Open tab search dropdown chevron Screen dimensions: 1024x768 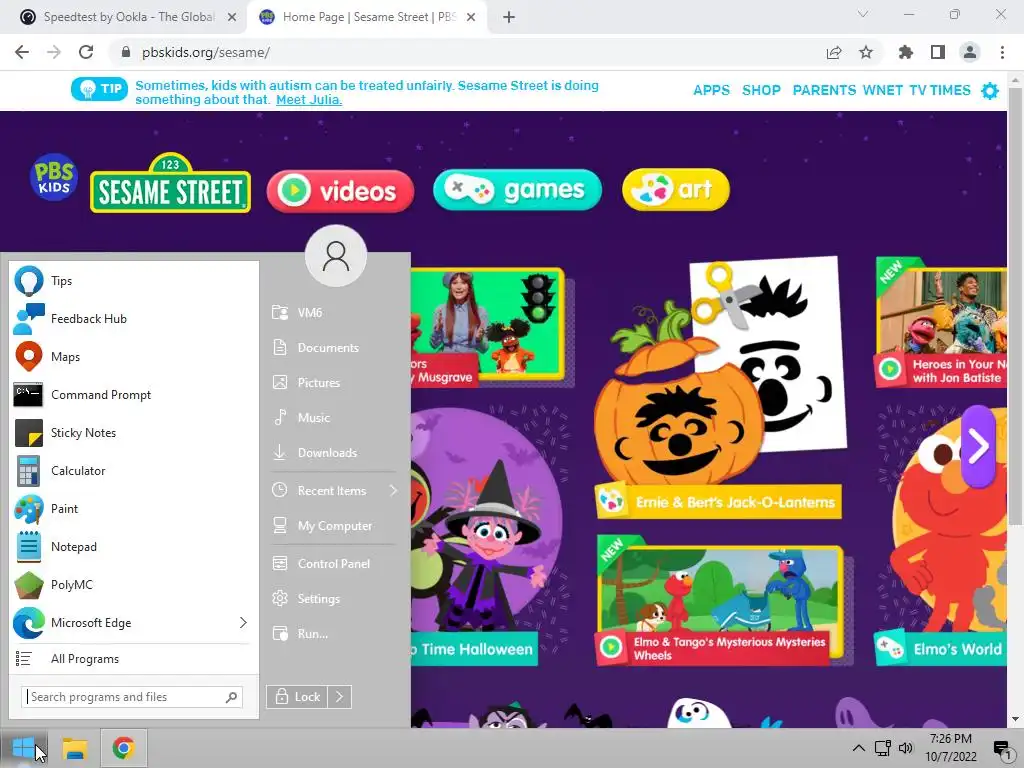pyautogui.click(x=863, y=14)
